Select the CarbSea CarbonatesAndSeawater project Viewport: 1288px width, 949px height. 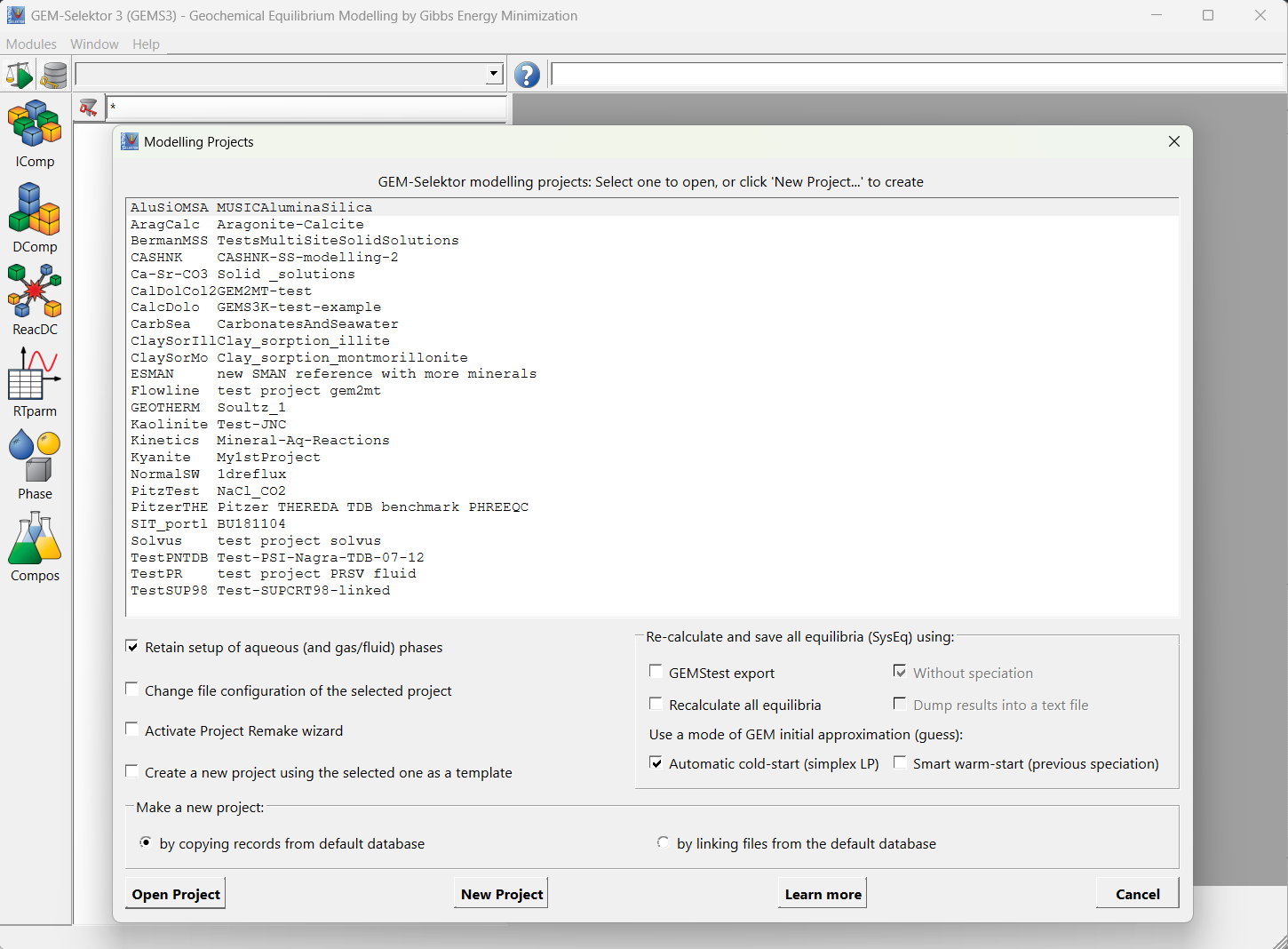pos(652,324)
